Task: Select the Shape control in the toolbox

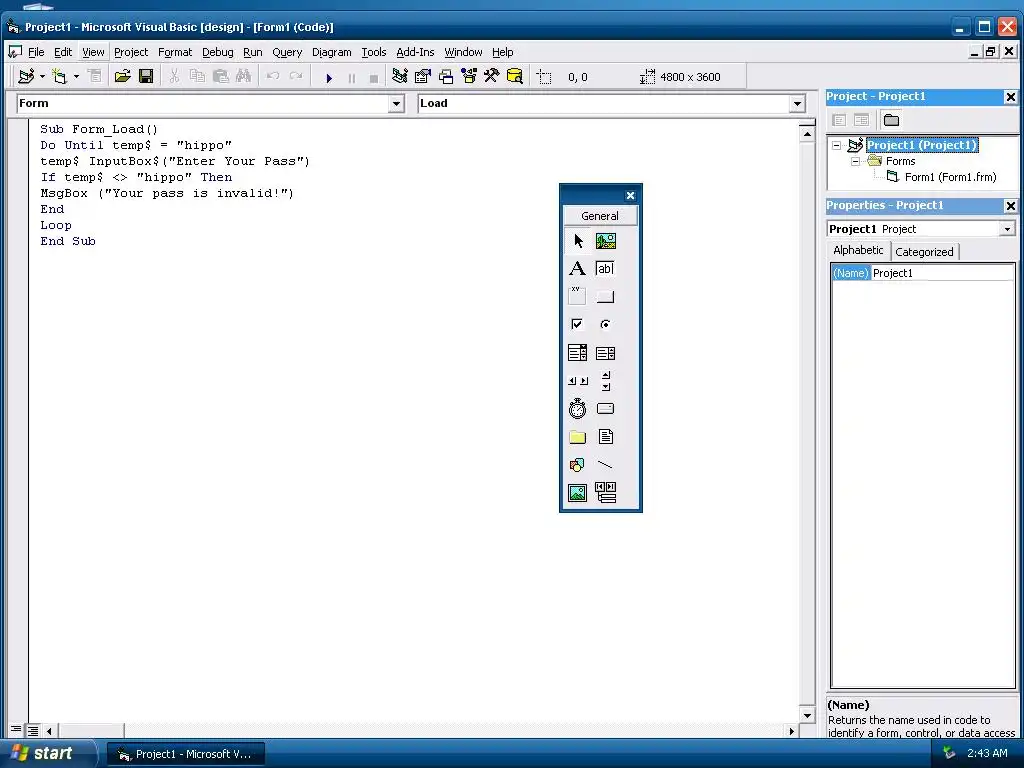Action: click(577, 465)
